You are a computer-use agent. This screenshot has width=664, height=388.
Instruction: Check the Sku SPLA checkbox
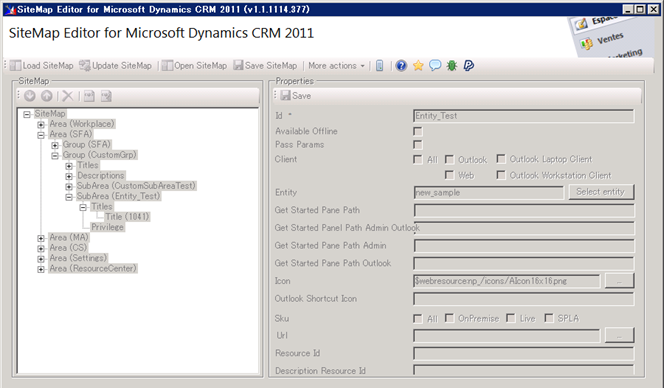[549, 318]
